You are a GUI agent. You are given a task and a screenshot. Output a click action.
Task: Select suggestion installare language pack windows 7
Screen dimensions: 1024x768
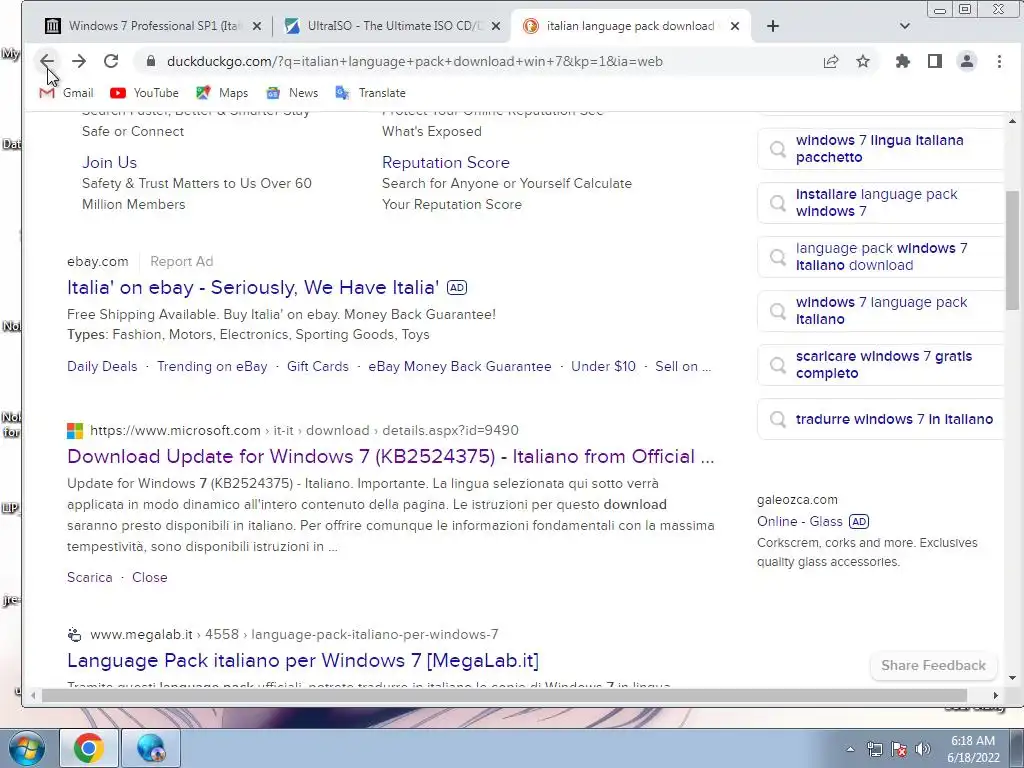point(880,203)
